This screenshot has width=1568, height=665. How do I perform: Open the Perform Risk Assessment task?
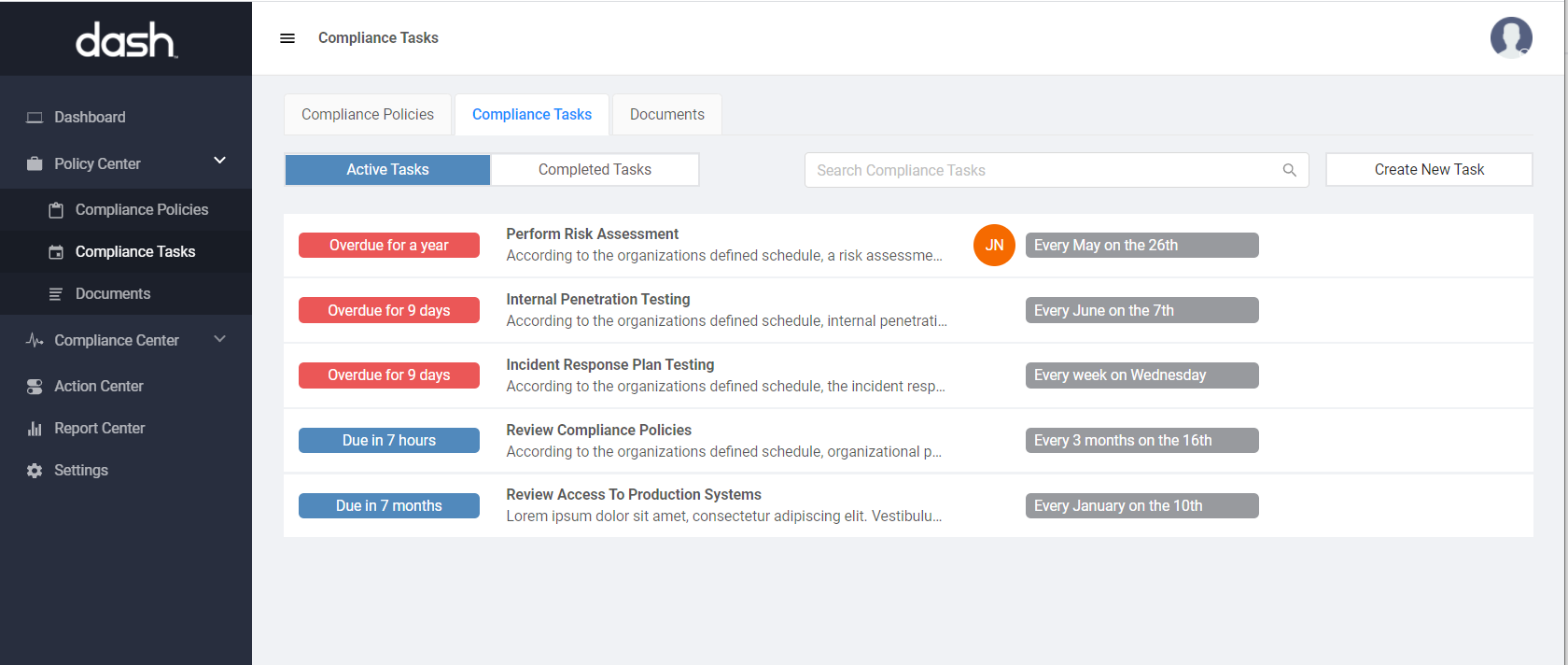tap(592, 234)
